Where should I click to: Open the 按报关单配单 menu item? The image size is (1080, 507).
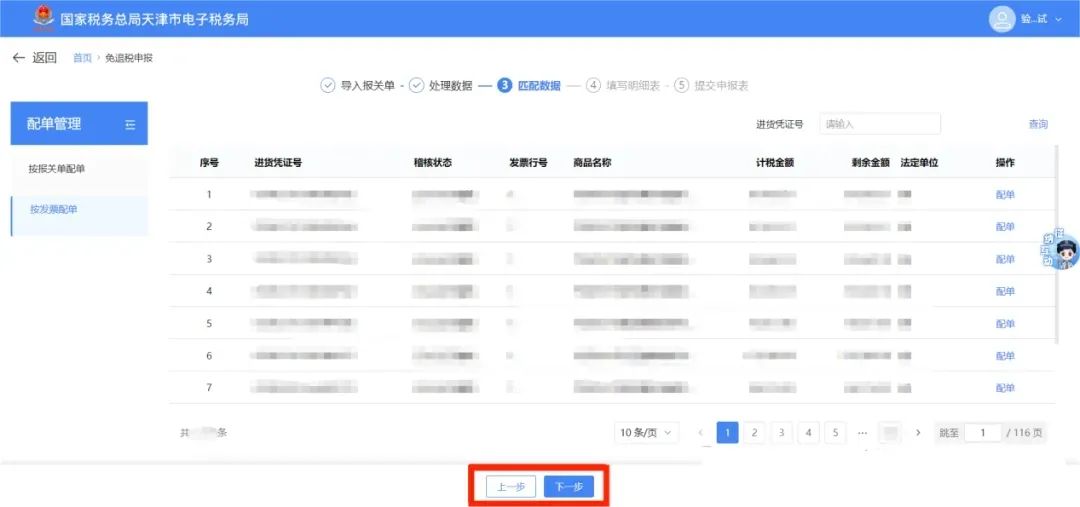coord(79,169)
